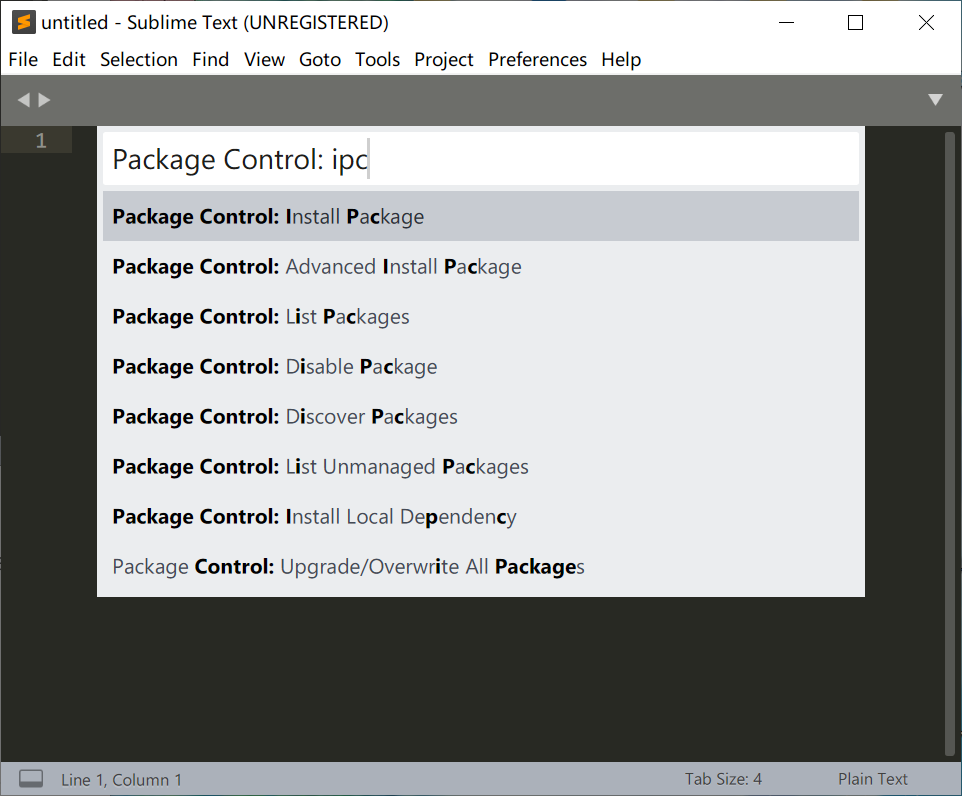Open the Tools menu
This screenshot has width=962, height=796.
[x=377, y=59]
